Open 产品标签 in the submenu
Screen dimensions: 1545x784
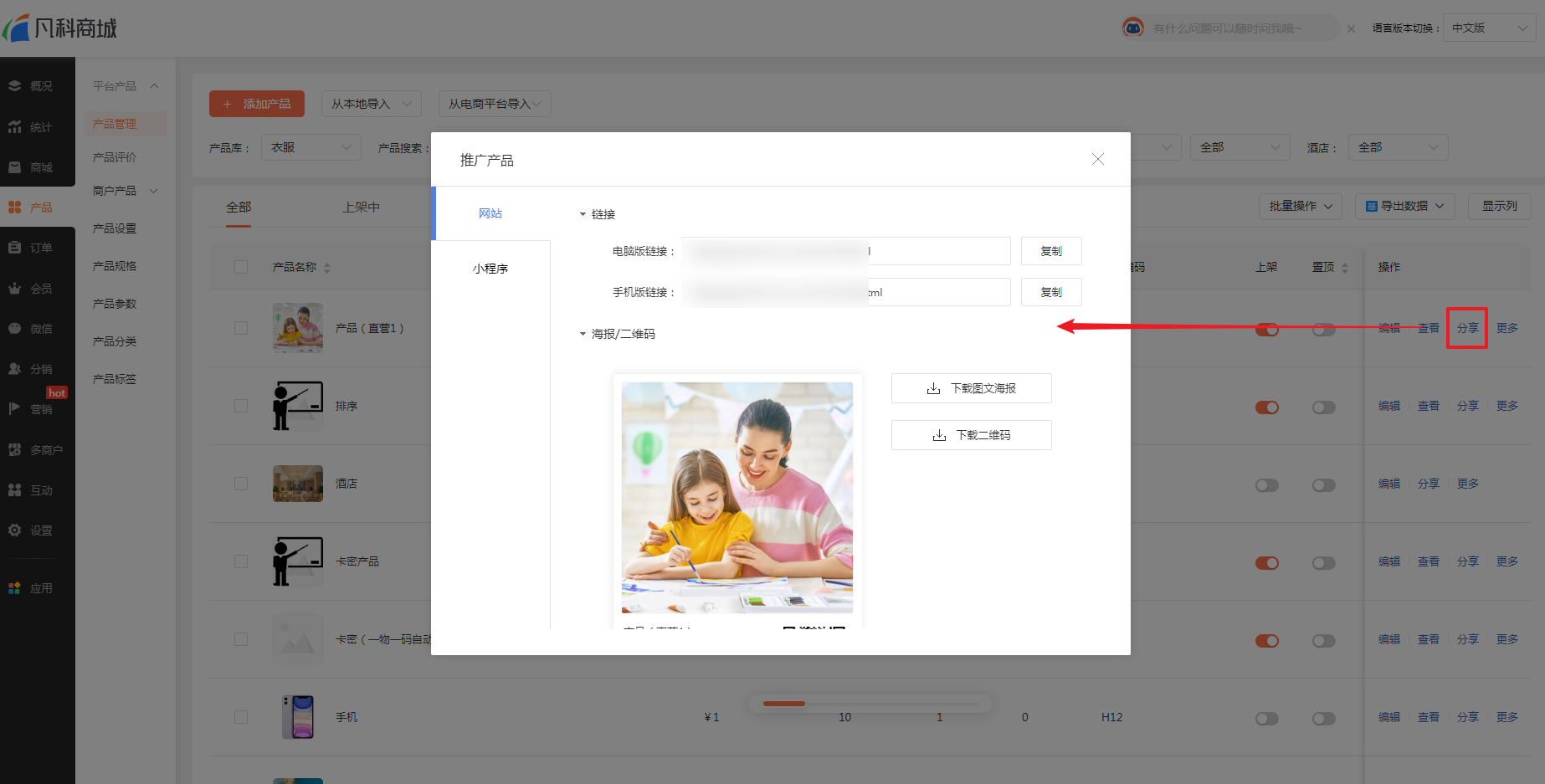click(115, 379)
